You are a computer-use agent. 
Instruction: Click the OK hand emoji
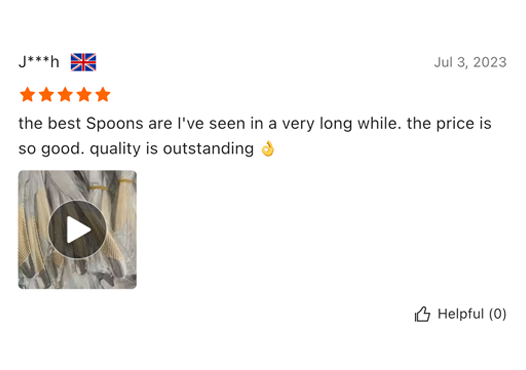click(268, 149)
